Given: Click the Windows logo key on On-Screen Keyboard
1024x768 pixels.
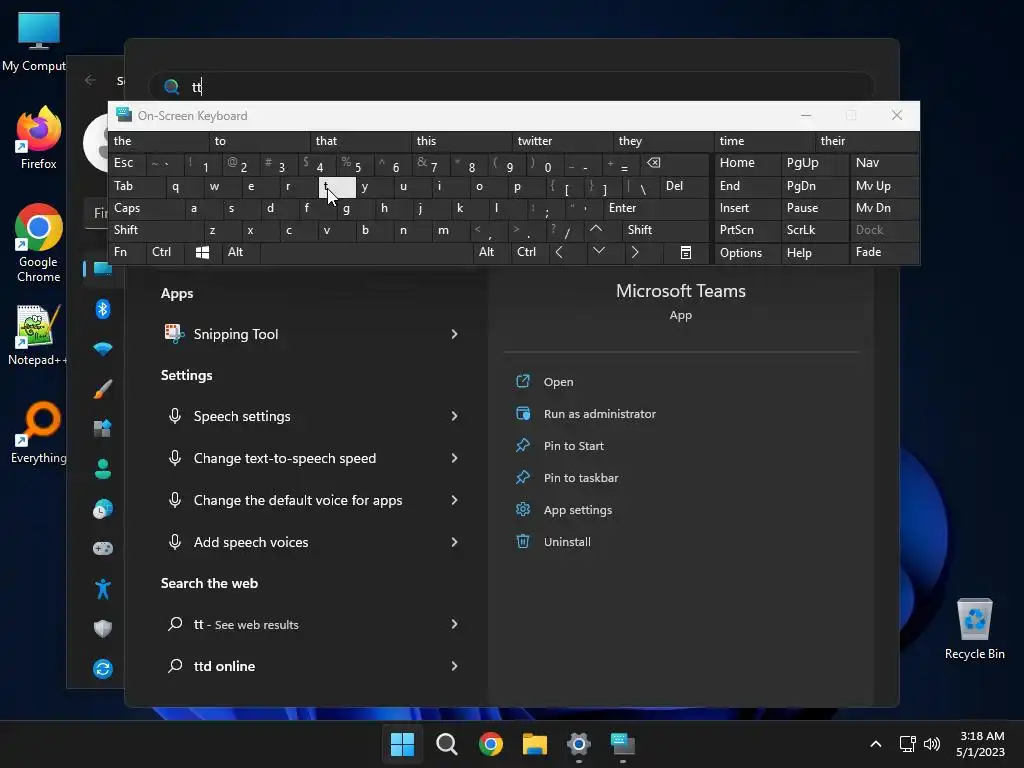Looking at the screenshot, I should pyautogui.click(x=202, y=253).
